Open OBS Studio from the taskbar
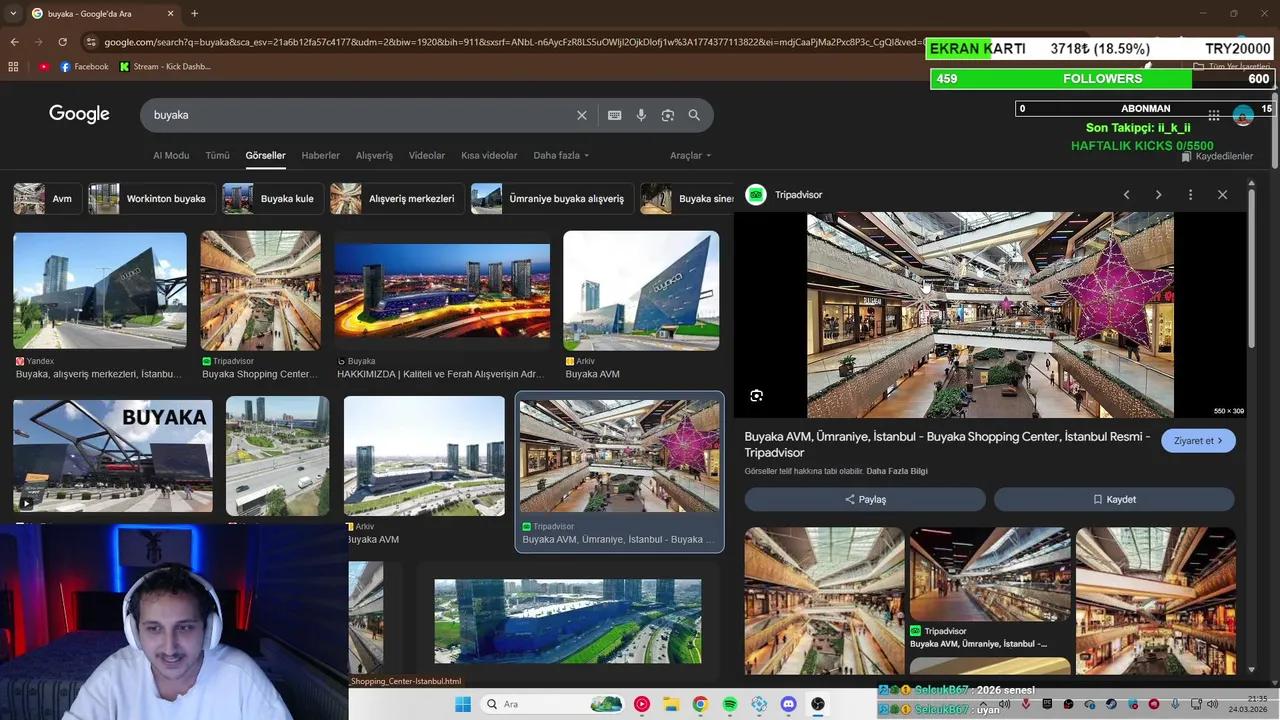Viewport: 1280px width, 720px height. (818, 704)
